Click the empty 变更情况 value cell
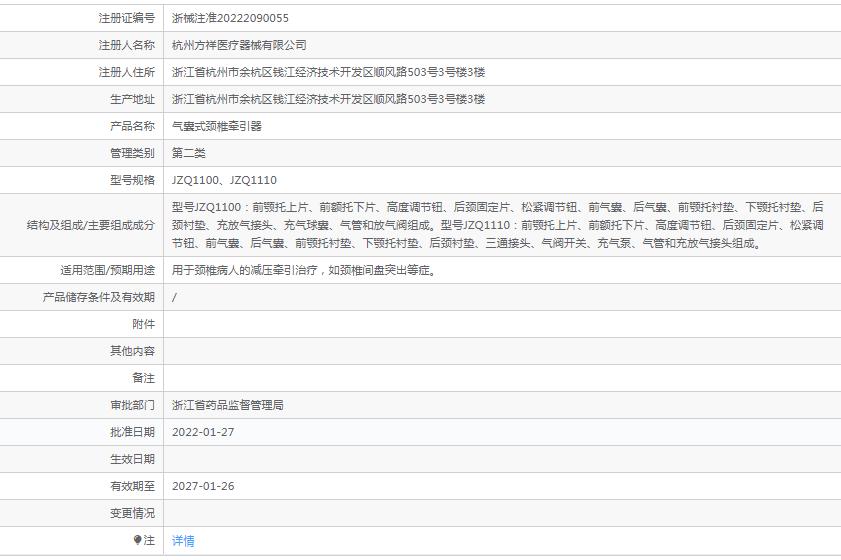Screen dimensions: 841x560 coord(500,513)
